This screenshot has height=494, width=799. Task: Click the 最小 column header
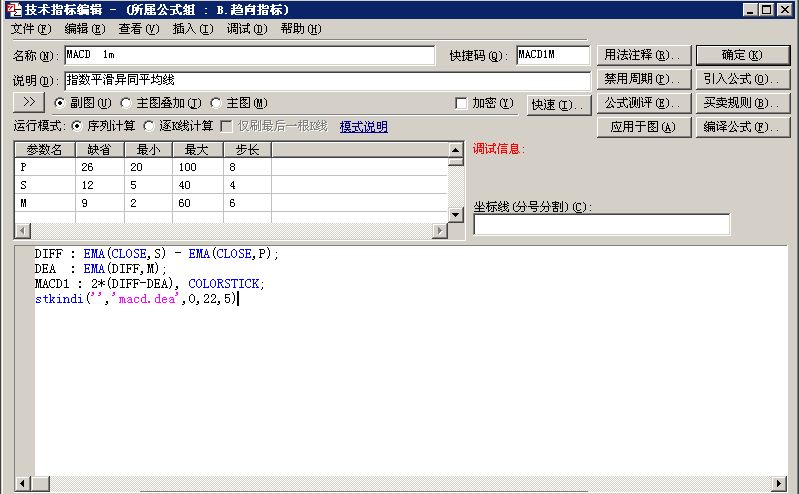click(x=148, y=150)
